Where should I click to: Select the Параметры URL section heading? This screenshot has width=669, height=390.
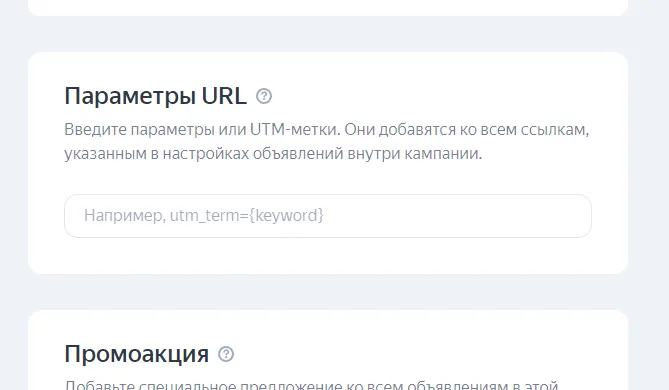click(156, 96)
